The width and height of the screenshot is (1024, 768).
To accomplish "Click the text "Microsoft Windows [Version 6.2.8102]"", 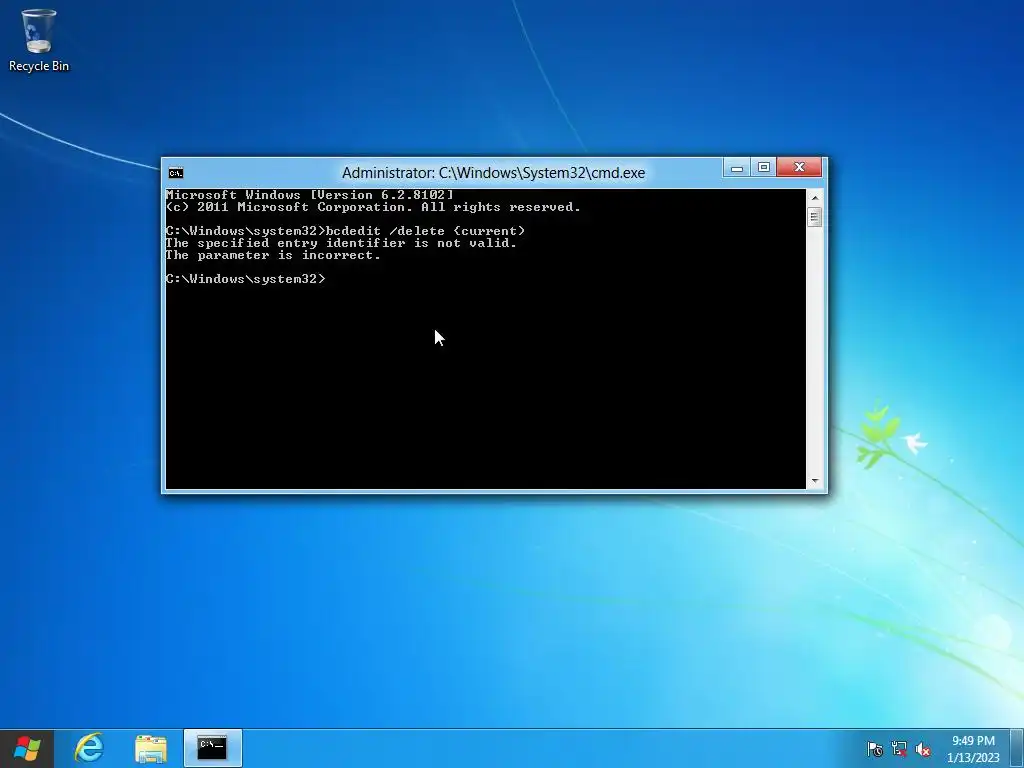I will coord(309,195).
